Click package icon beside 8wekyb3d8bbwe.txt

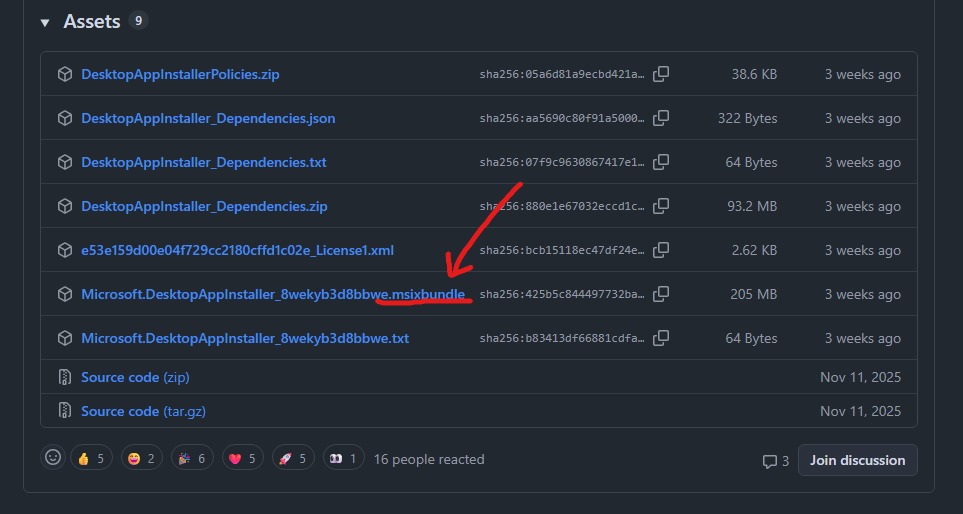[x=64, y=338]
